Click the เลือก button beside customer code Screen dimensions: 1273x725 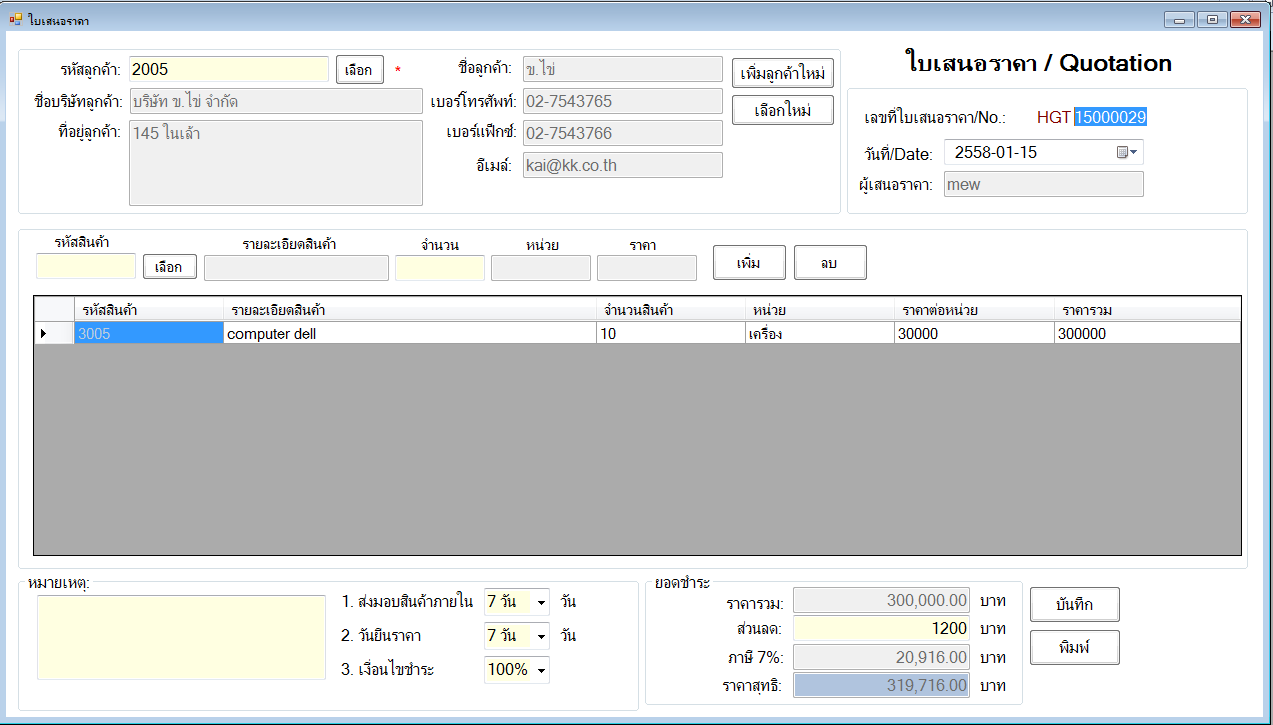(359, 70)
